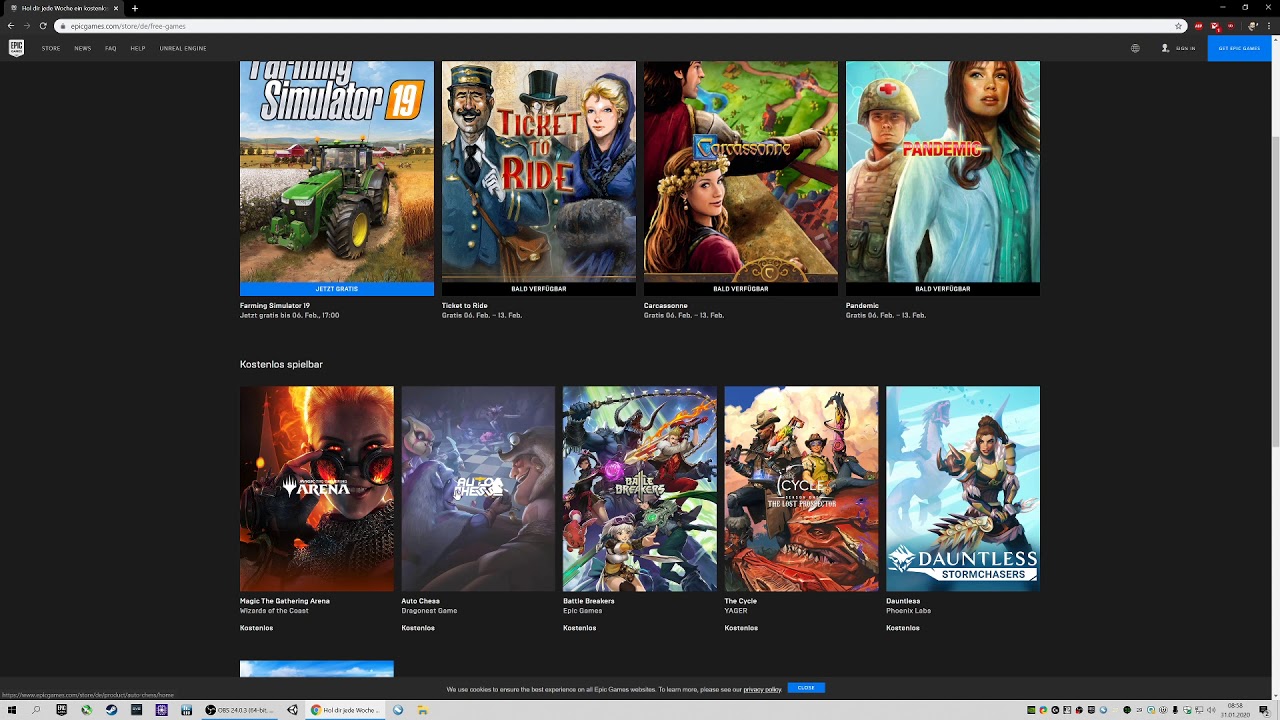Click the Carcassonne title text
This screenshot has height=720, width=1280.
point(666,306)
